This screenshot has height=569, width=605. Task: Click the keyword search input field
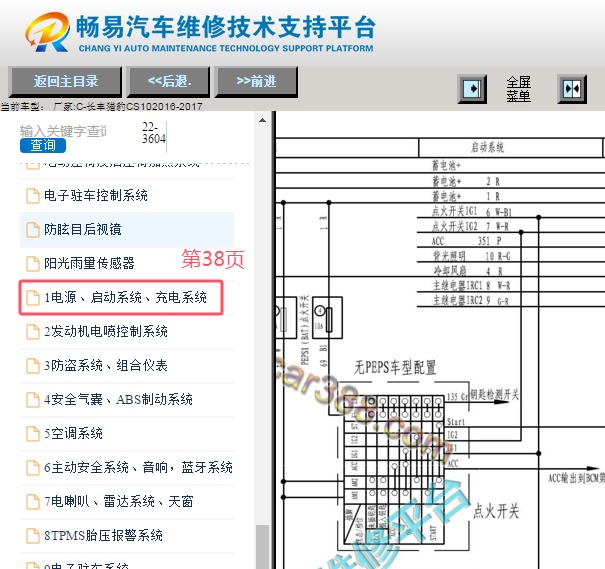point(63,131)
